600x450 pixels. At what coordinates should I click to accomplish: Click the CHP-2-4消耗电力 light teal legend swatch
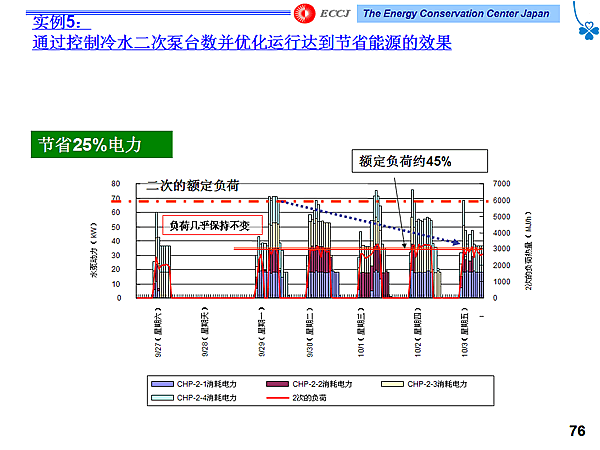click(x=163, y=398)
